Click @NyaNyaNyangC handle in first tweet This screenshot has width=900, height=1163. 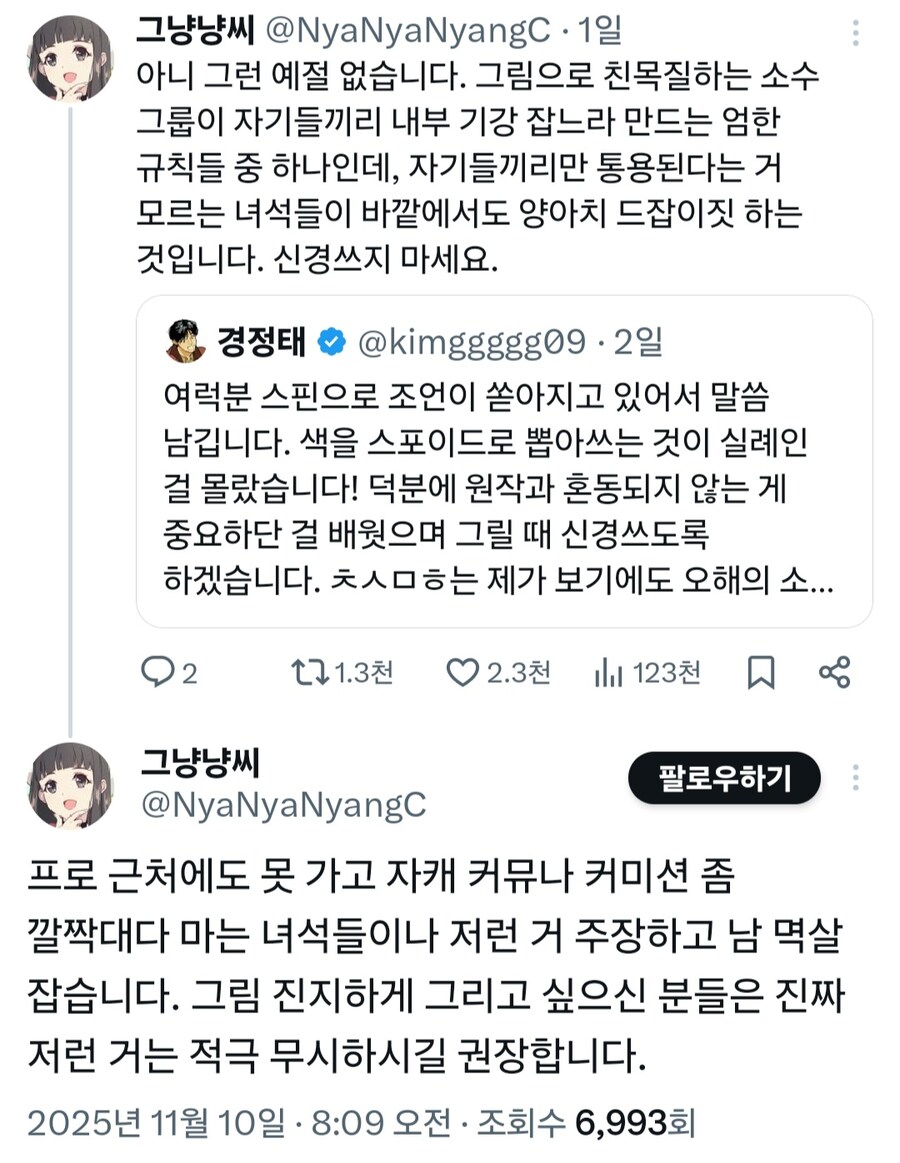coord(407,32)
